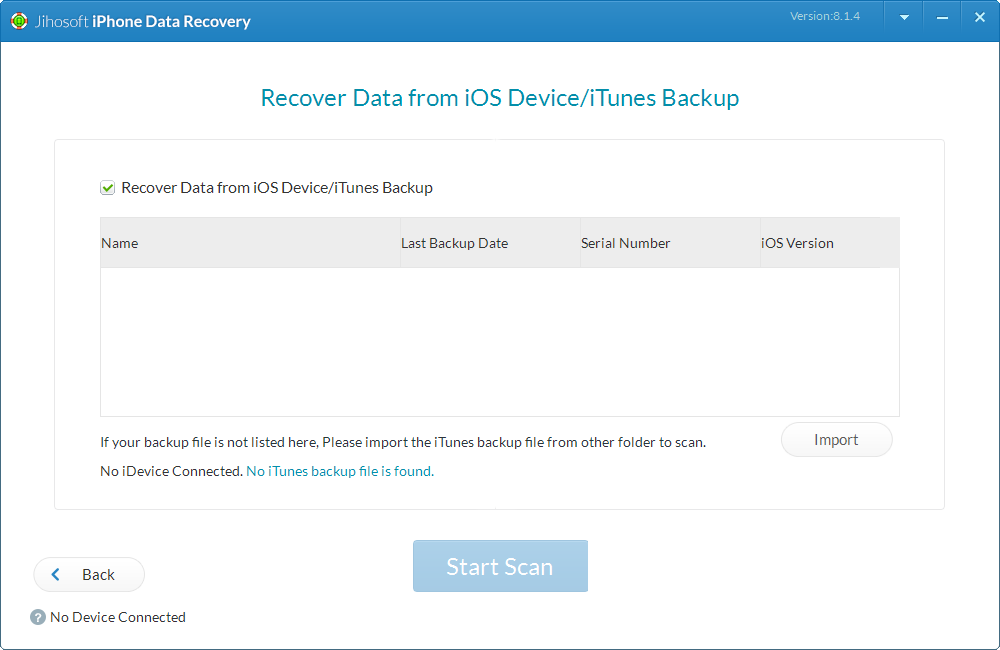This screenshot has width=1000, height=650.
Task: Minimize the iPhone Data Recovery window
Action: pos(942,18)
